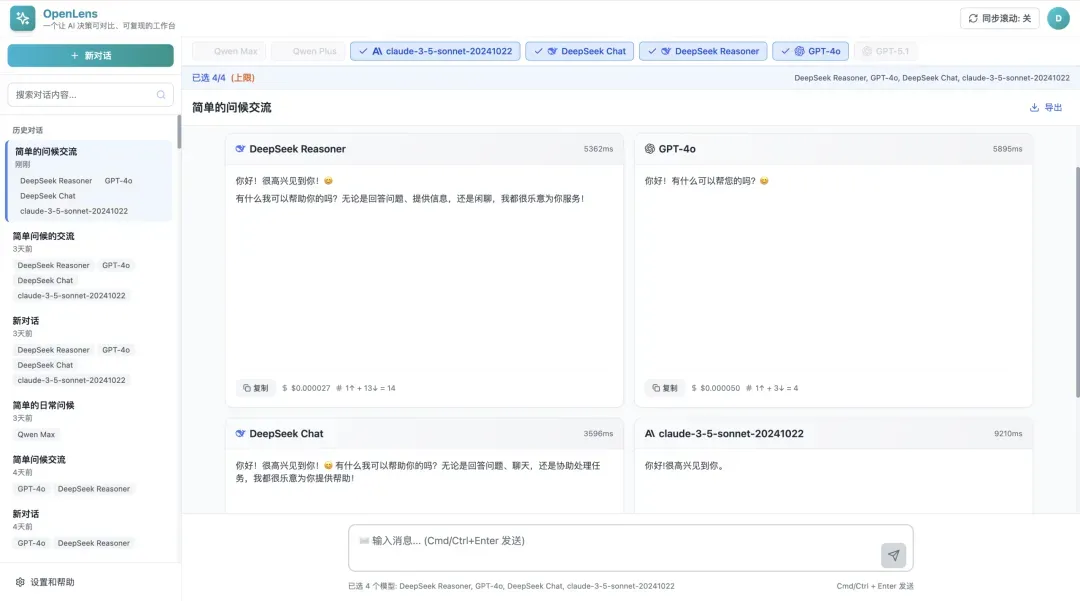
Task: Click the OpenAI icon on GPT-4o chip
Action: tap(799, 51)
